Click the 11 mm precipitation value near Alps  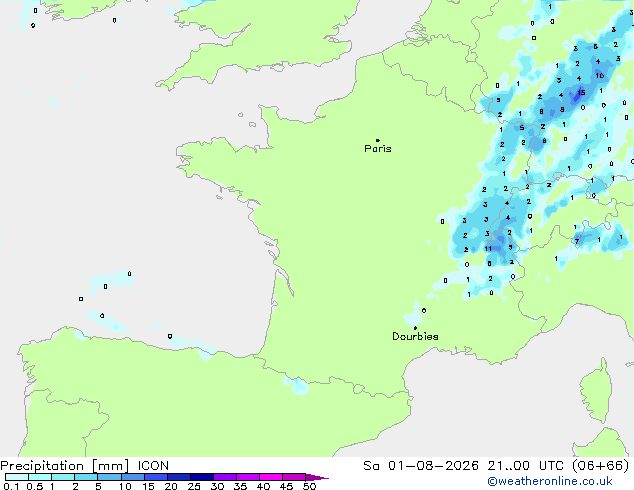pos(488,249)
